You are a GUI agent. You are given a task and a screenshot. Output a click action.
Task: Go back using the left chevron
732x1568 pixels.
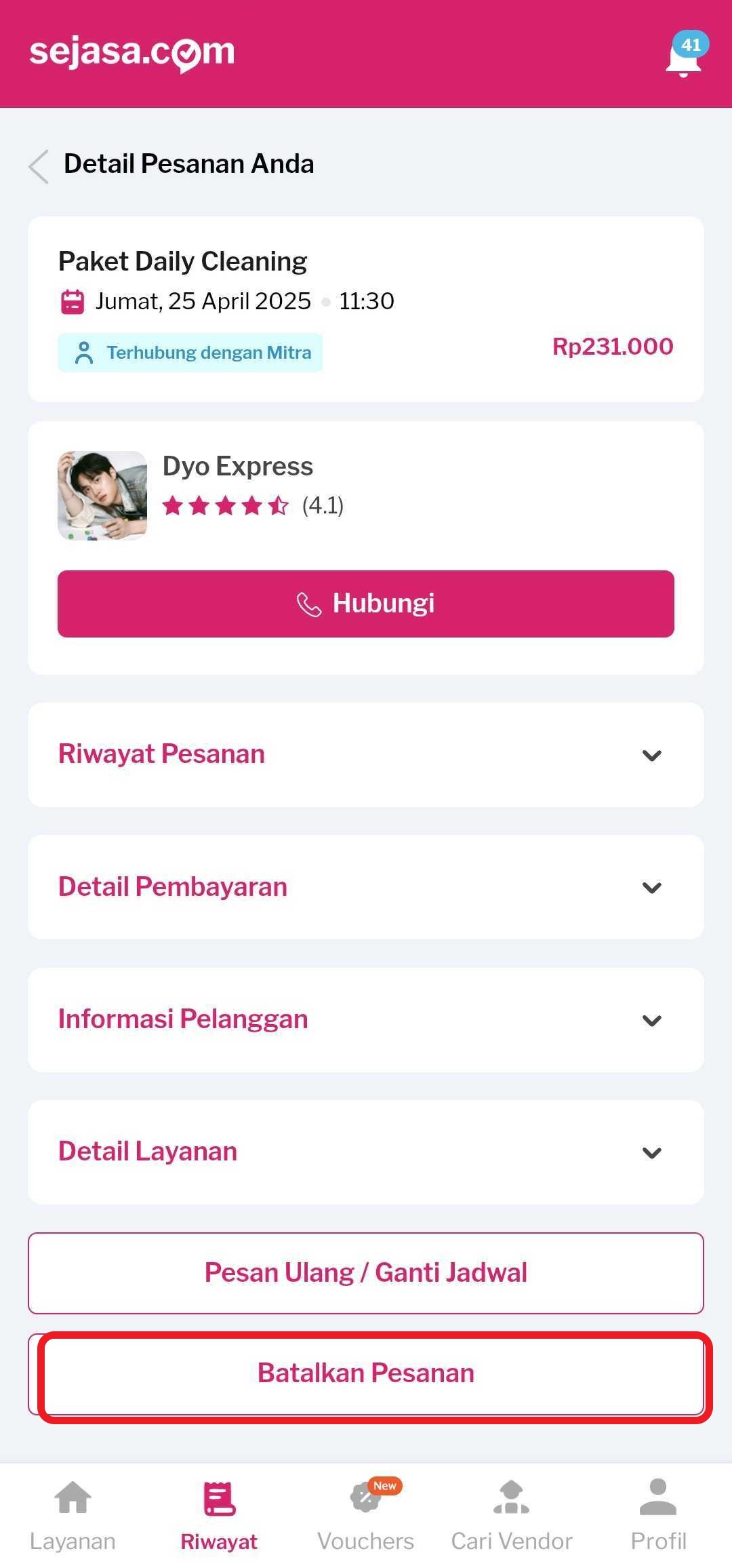(x=39, y=166)
